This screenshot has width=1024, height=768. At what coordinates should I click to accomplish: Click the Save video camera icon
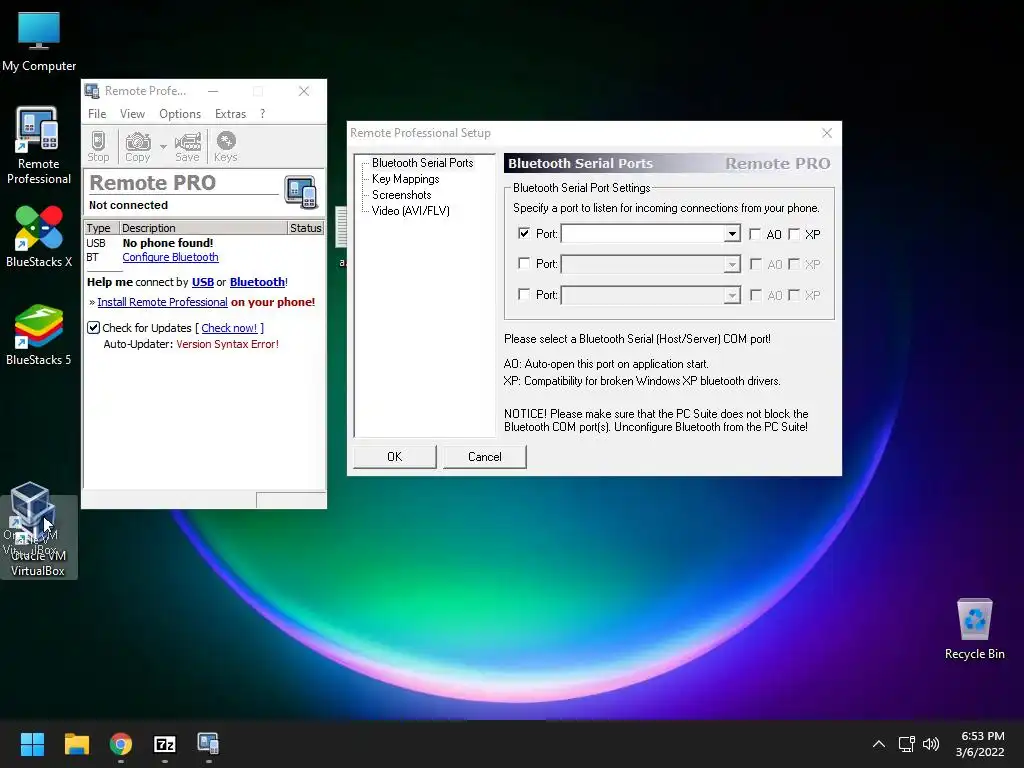coord(187,146)
